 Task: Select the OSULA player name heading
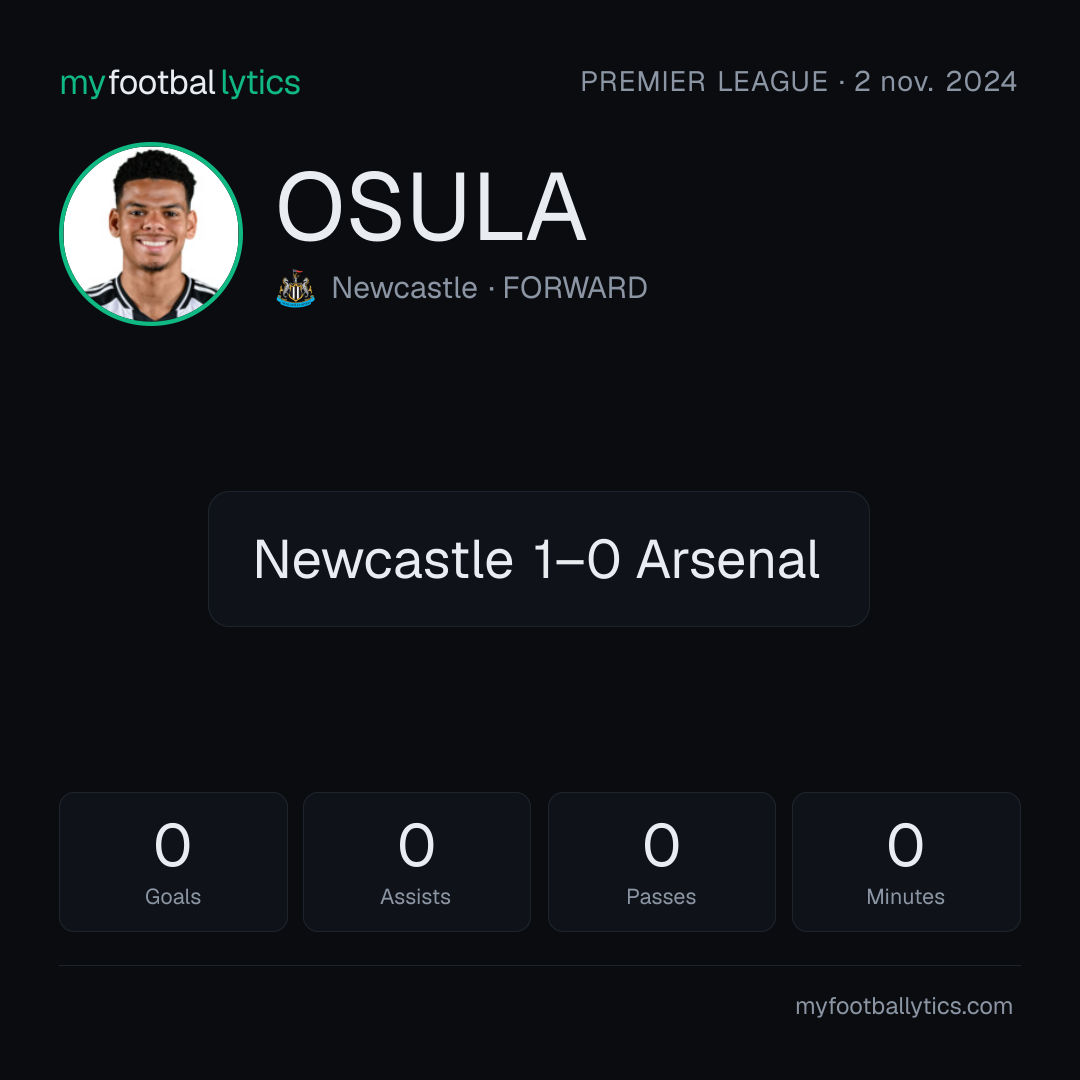click(431, 207)
